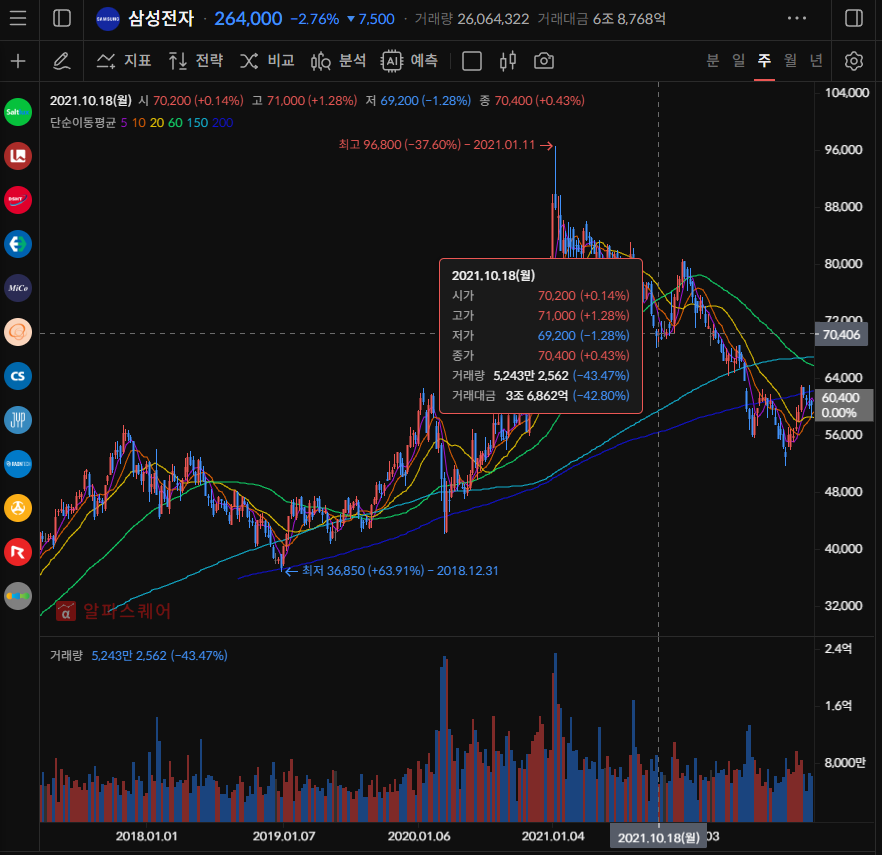Click the 삼성전자 stock name
The image size is (882, 855).
[x=161, y=19]
